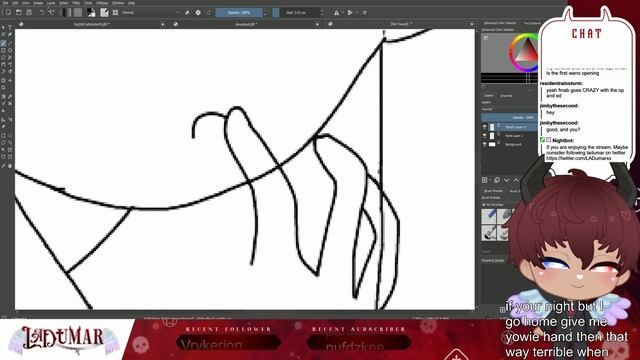Viewport: 640px width, 360px height.
Task: Open the Filter menu
Action: click(x=76, y=3)
